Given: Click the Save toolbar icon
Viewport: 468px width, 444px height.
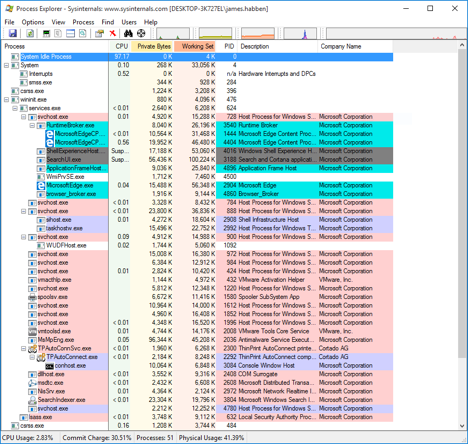Looking at the screenshot, I should click(x=13, y=33).
